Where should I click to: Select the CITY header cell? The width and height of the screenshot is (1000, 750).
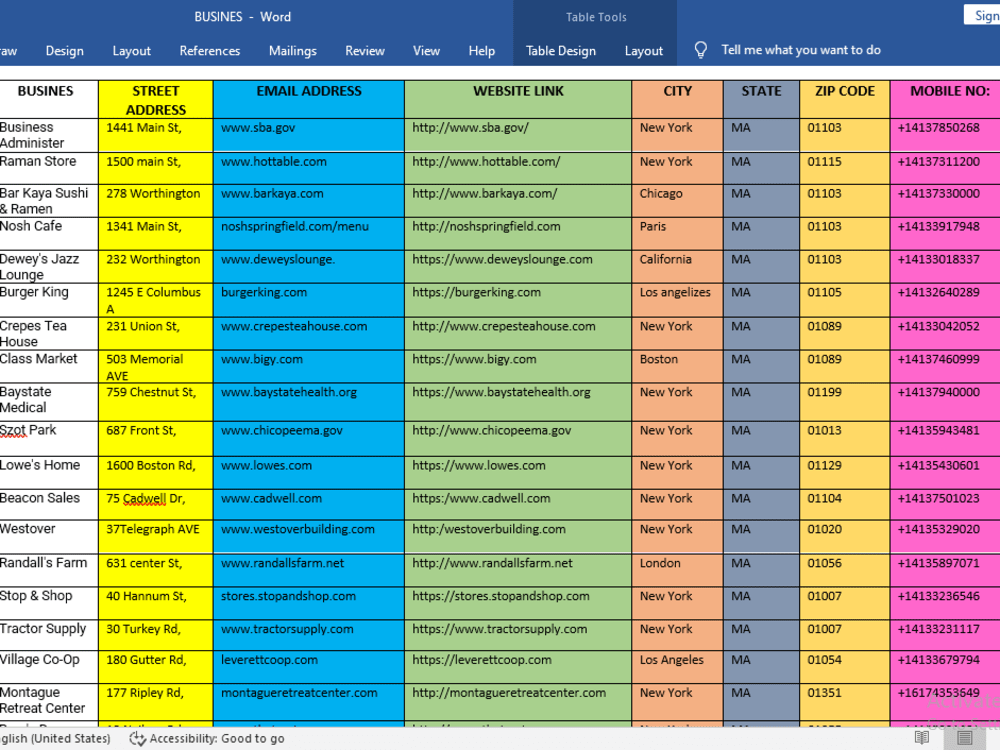pyautogui.click(x=677, y=99)
